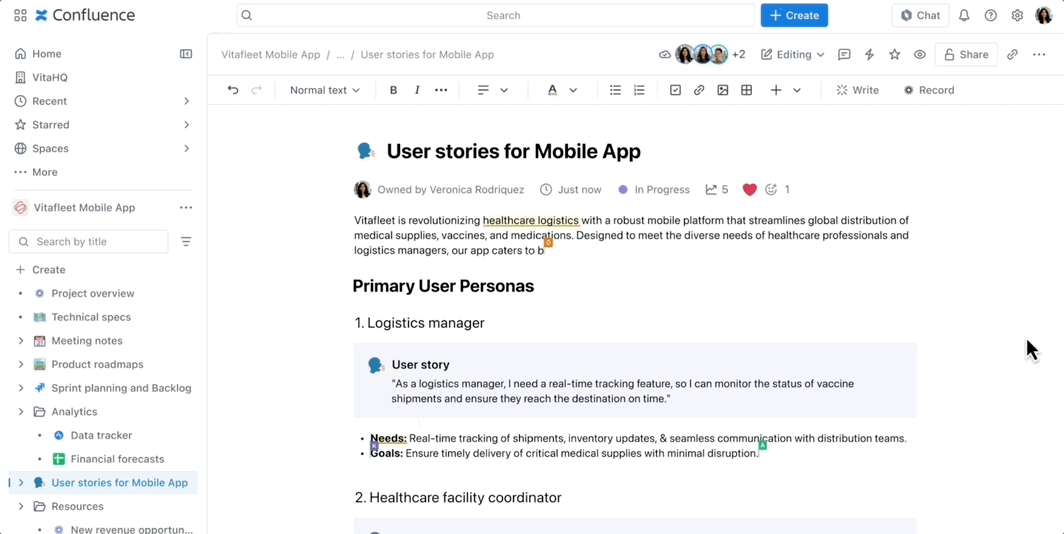Click the cloud save status icon
The height and width of the screenshot is (534, 1064).
click(665, 54)
